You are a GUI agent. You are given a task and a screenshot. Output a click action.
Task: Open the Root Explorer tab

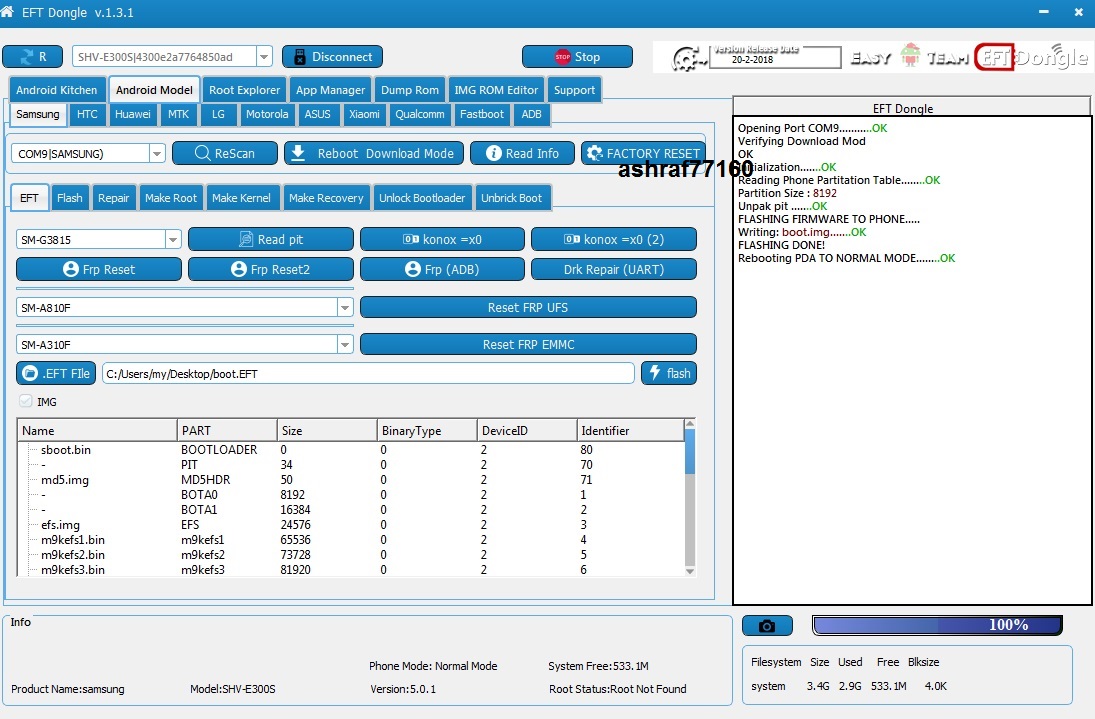(244, 90)
